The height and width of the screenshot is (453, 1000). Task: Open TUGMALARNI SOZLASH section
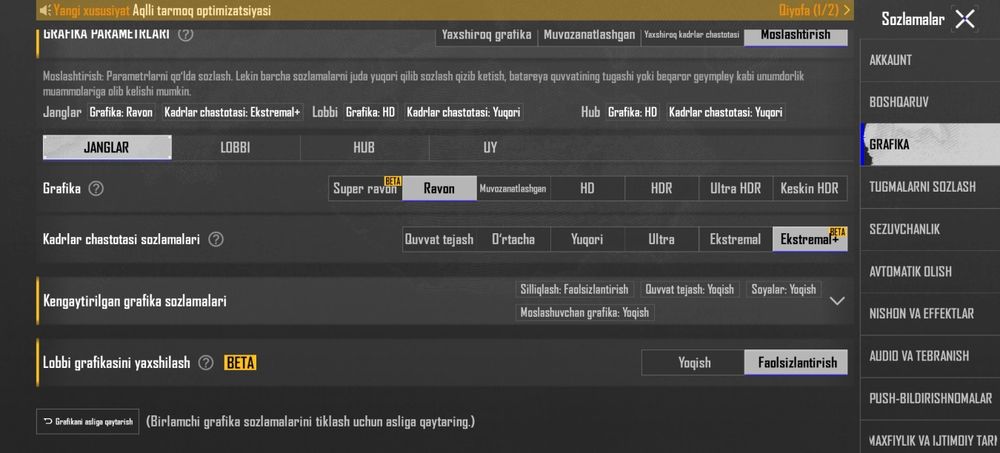tap(930, 187)
